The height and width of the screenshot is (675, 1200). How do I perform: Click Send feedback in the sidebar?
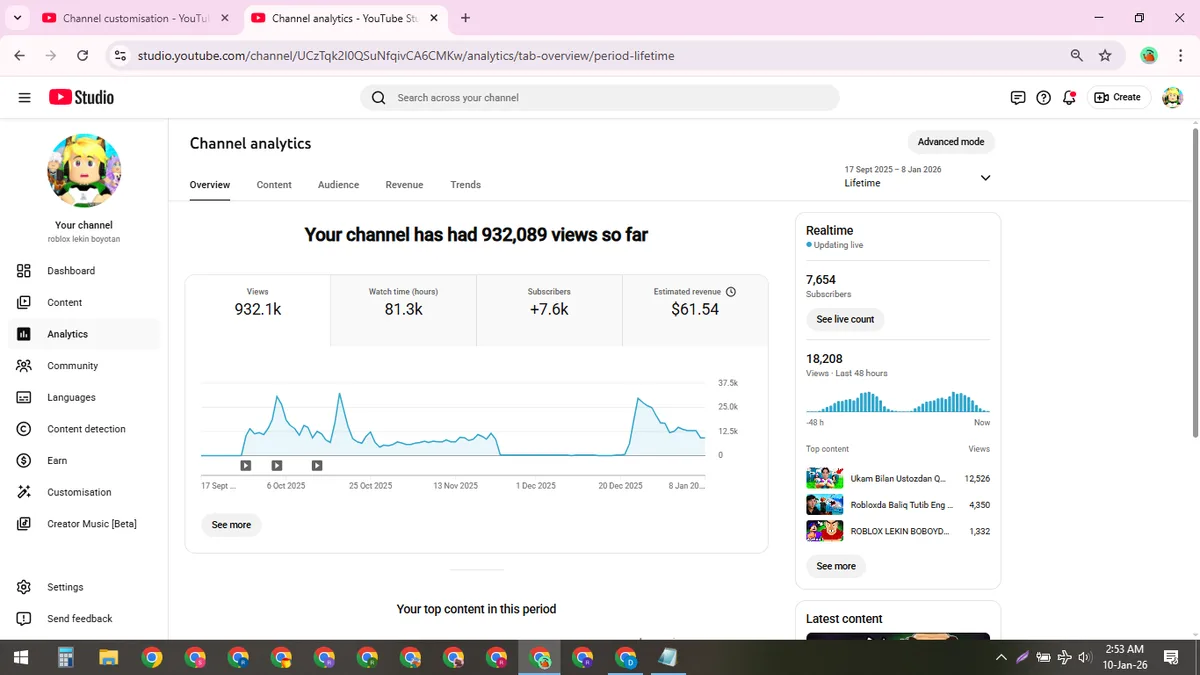(x=84, y=619)
